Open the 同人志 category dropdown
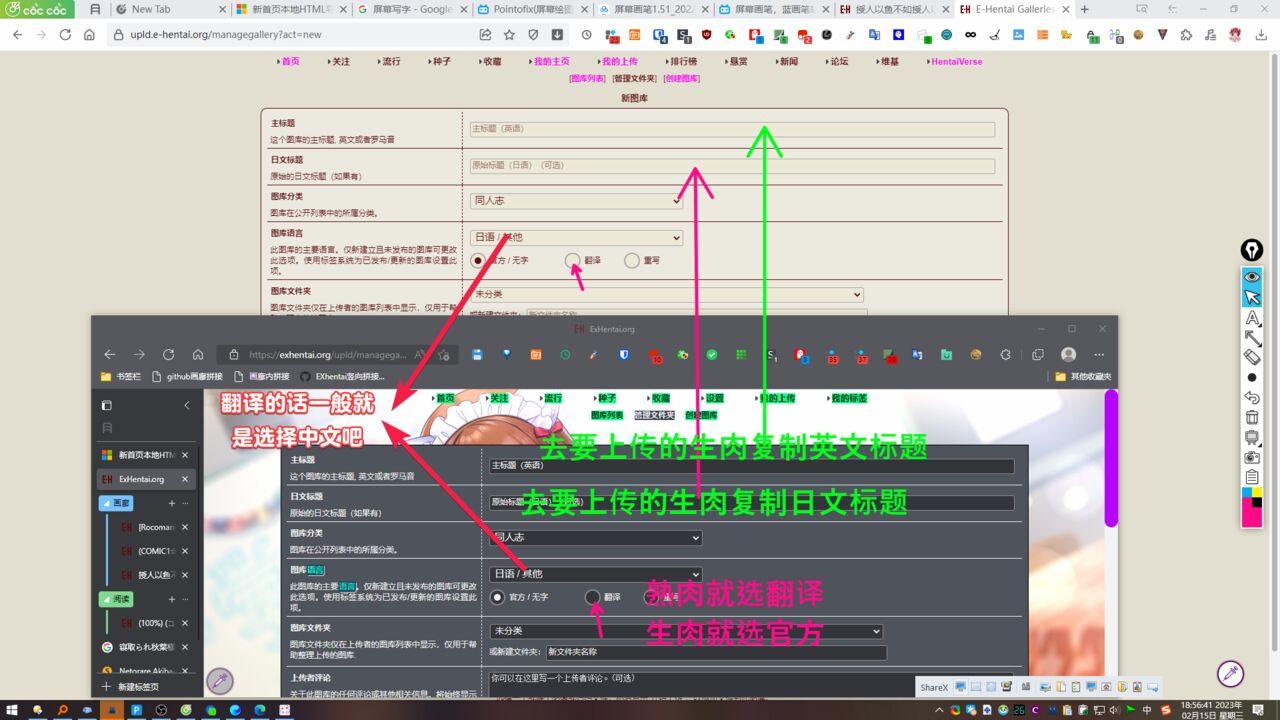Viewport: 1280px width, 720px height. [576, 201]
